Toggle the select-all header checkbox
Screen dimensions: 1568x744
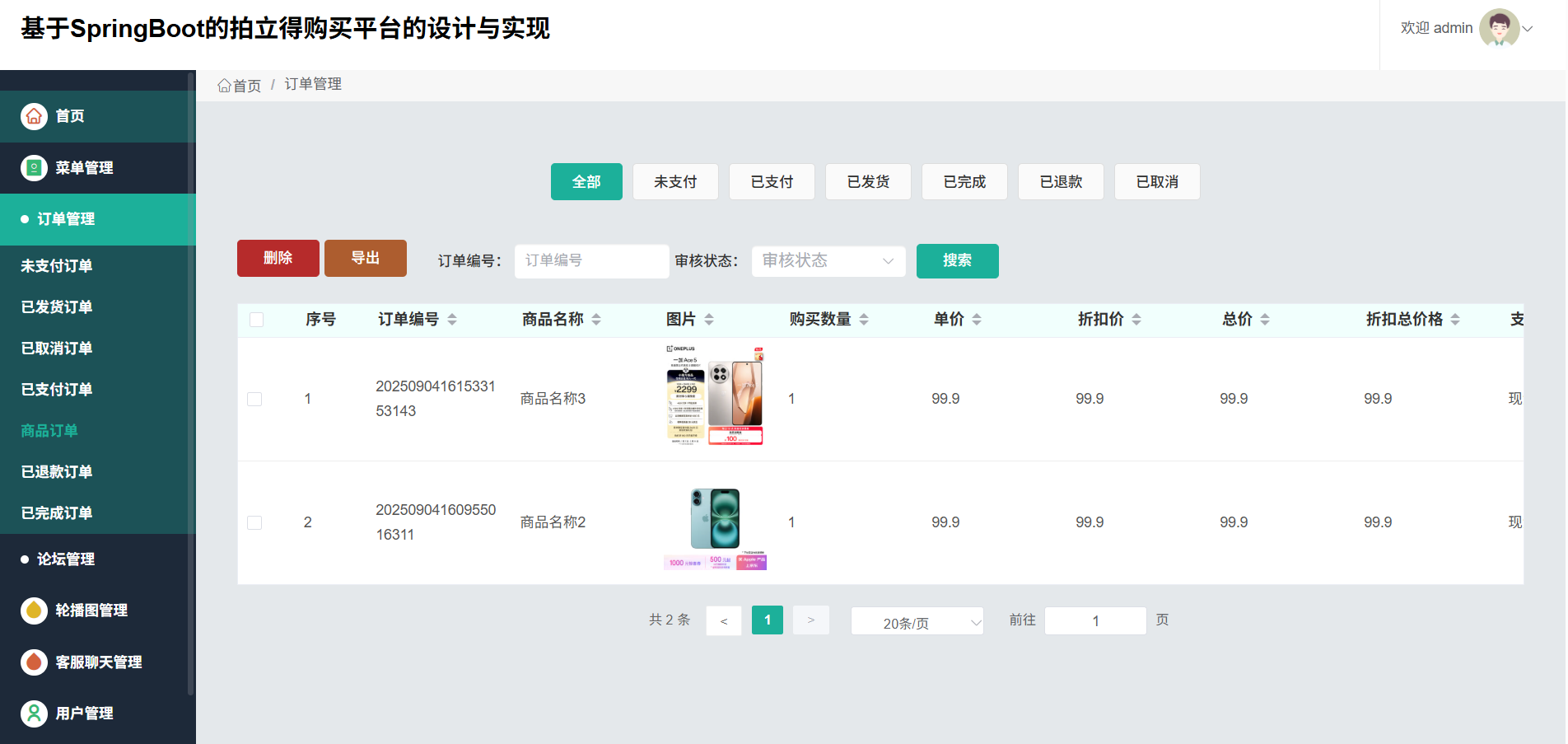256,320
